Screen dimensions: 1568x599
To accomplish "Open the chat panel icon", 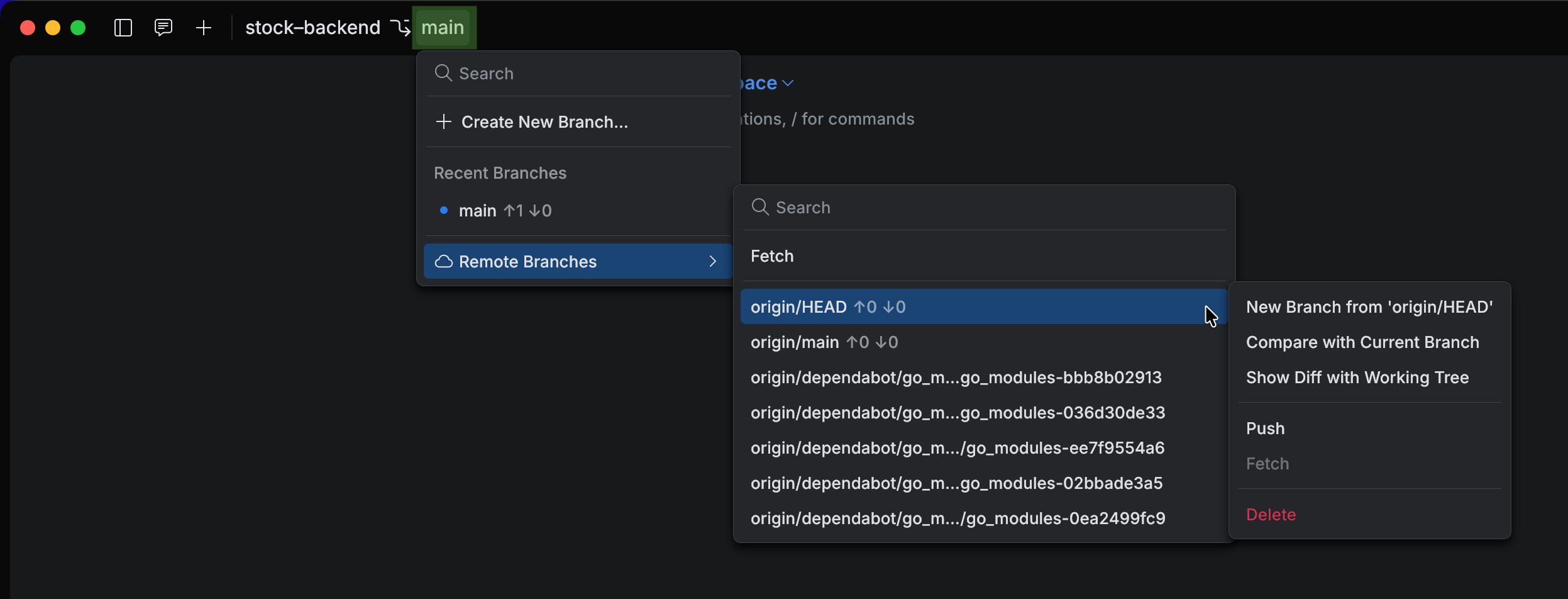I will [163, 28].
